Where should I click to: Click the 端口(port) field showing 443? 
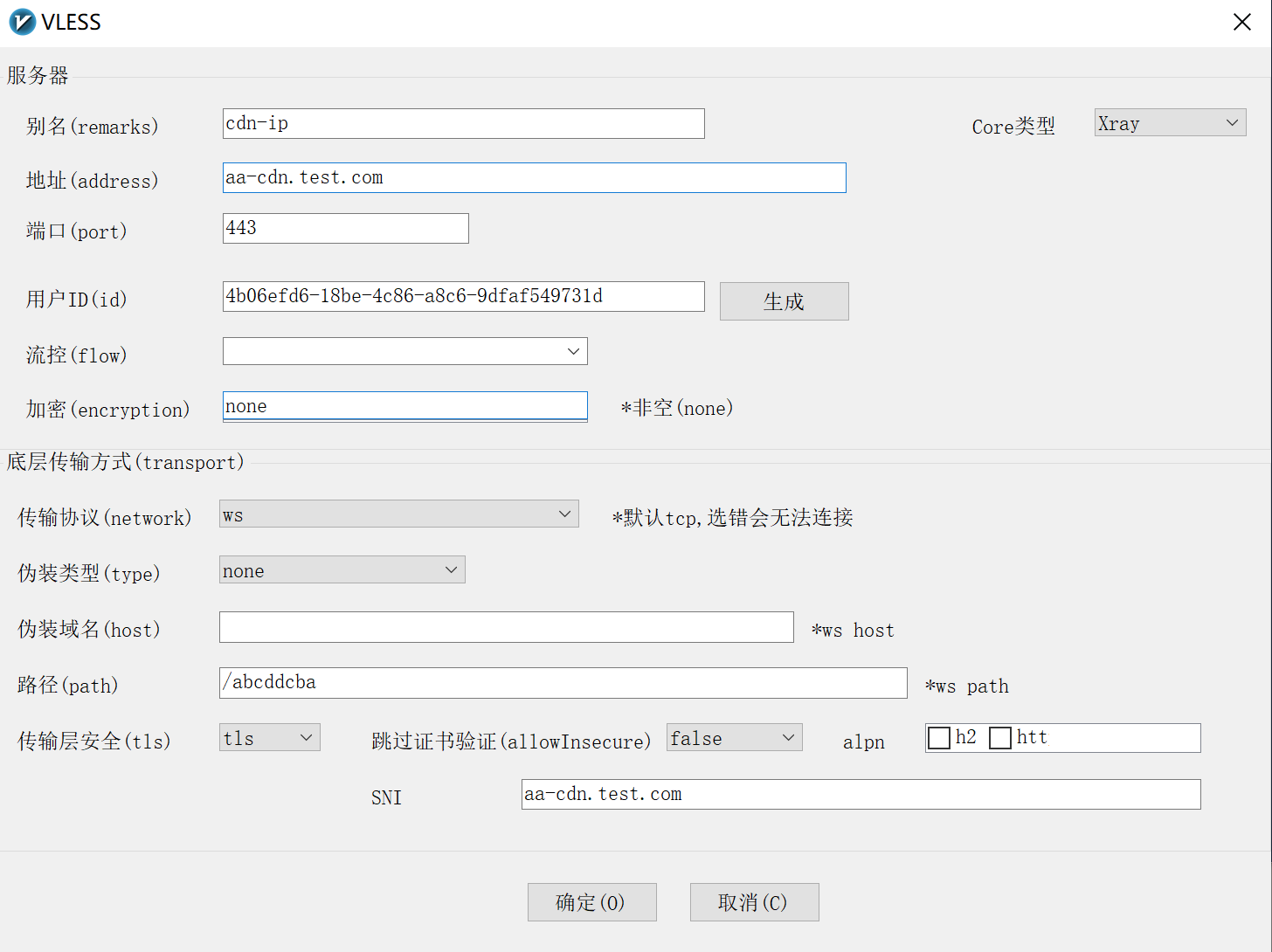point(345,228)
